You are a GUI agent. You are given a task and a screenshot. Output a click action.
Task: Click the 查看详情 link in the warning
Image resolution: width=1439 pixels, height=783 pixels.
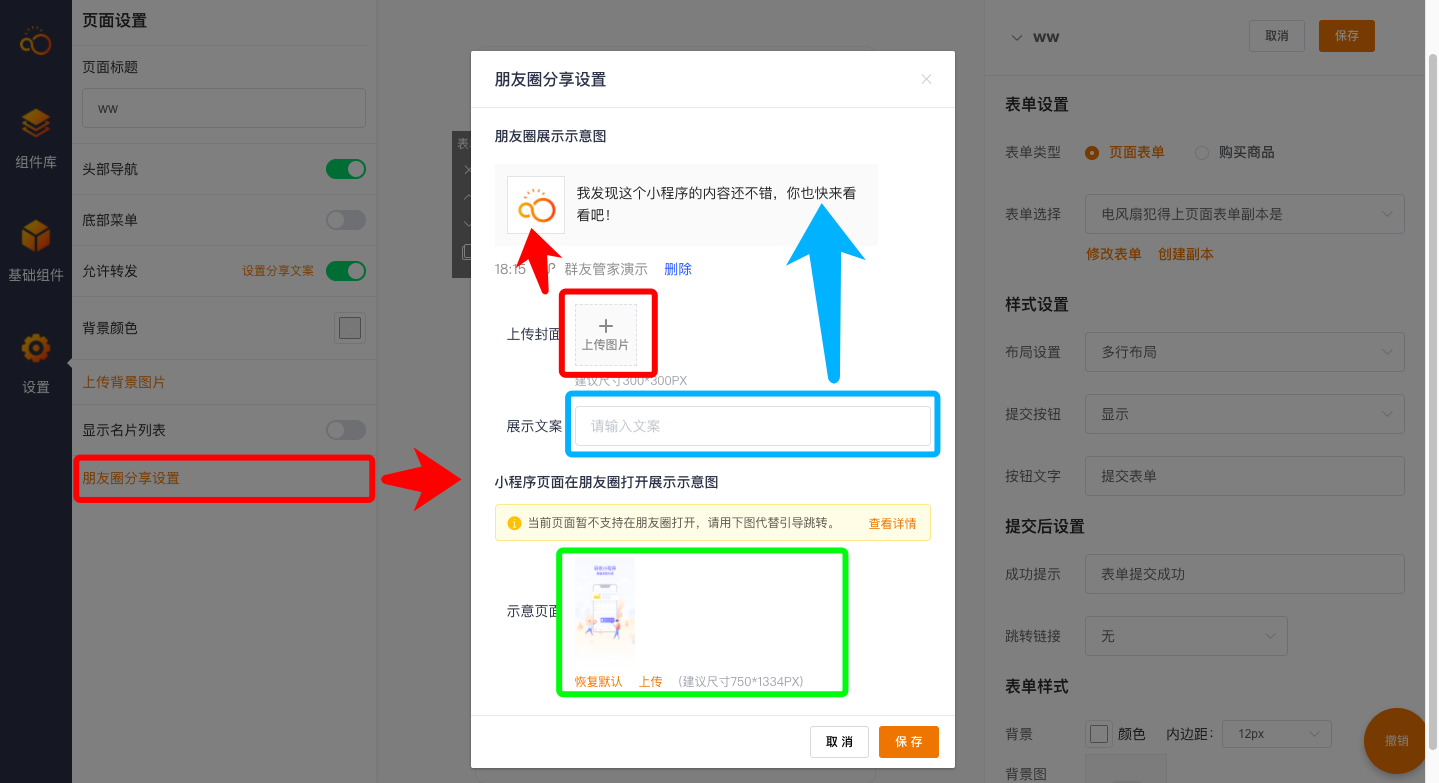[x=892, y=523]
